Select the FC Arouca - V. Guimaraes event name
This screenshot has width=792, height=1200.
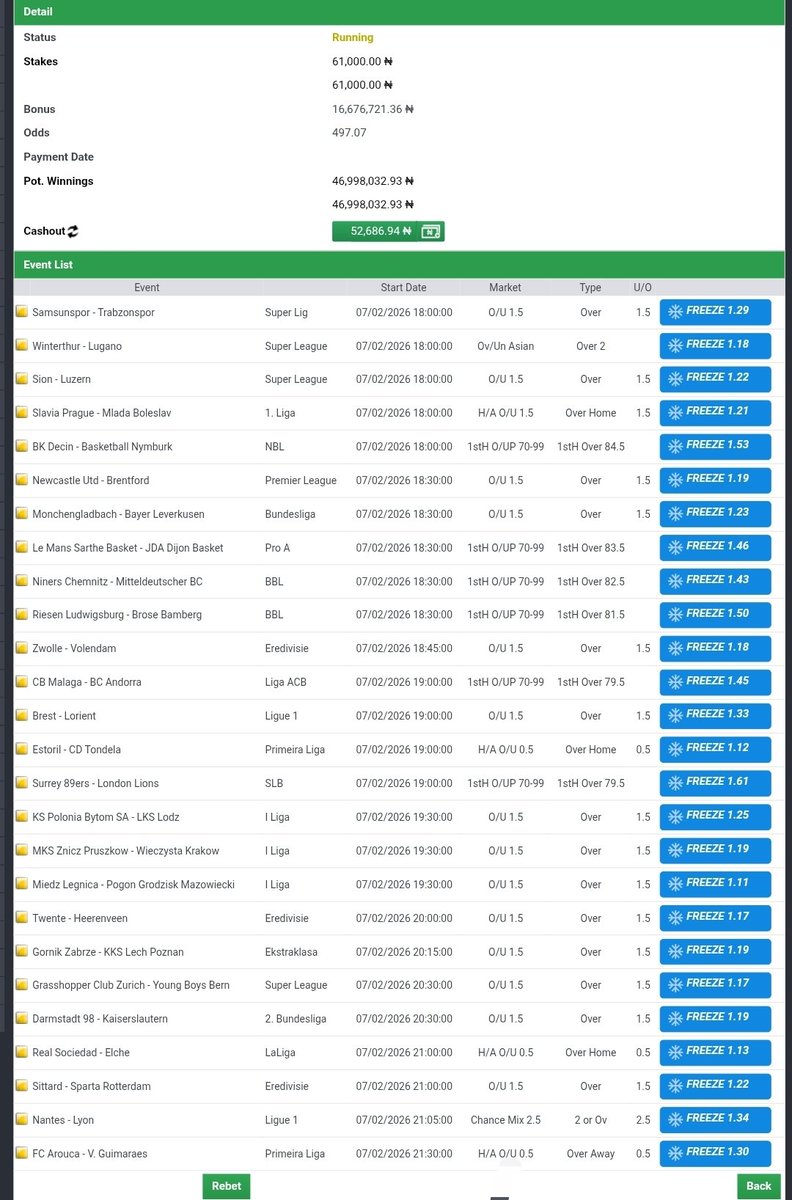point(90,1154)
